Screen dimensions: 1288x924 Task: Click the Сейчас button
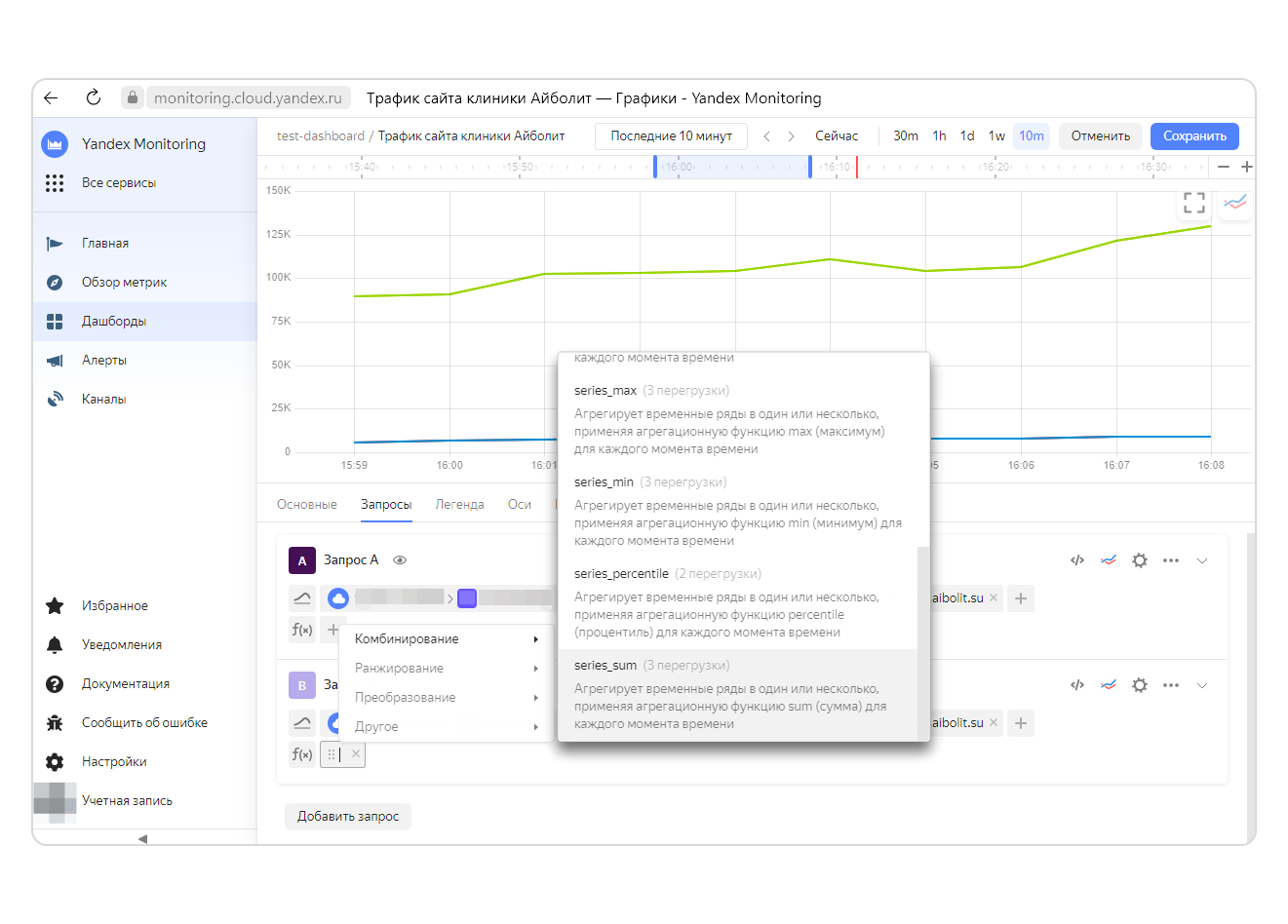pyautogui.click(x=837, y=136)
